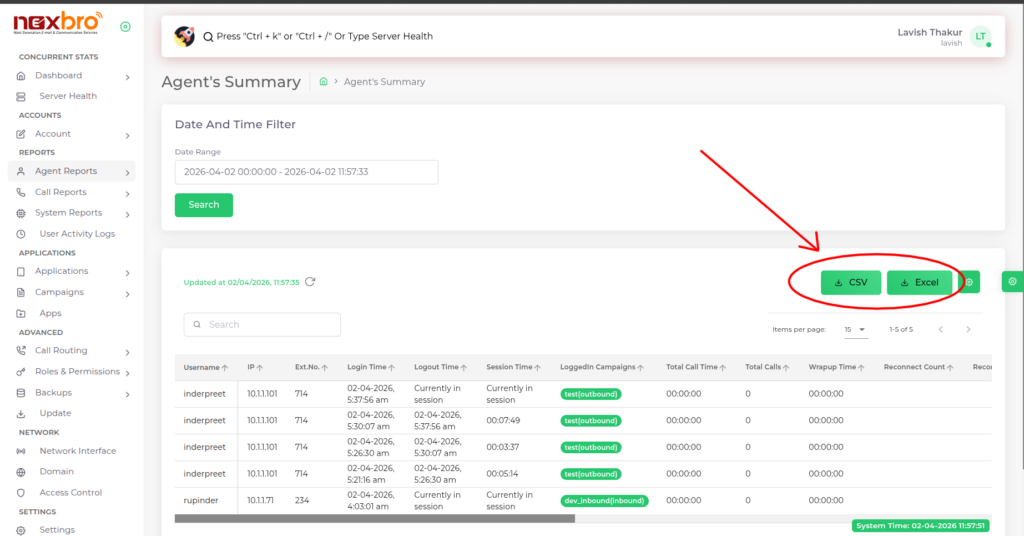Viewport: 1024px width, 536px height.
Task: Click the refresh icon beside the updated timestamp
Action: pos(310,282)
